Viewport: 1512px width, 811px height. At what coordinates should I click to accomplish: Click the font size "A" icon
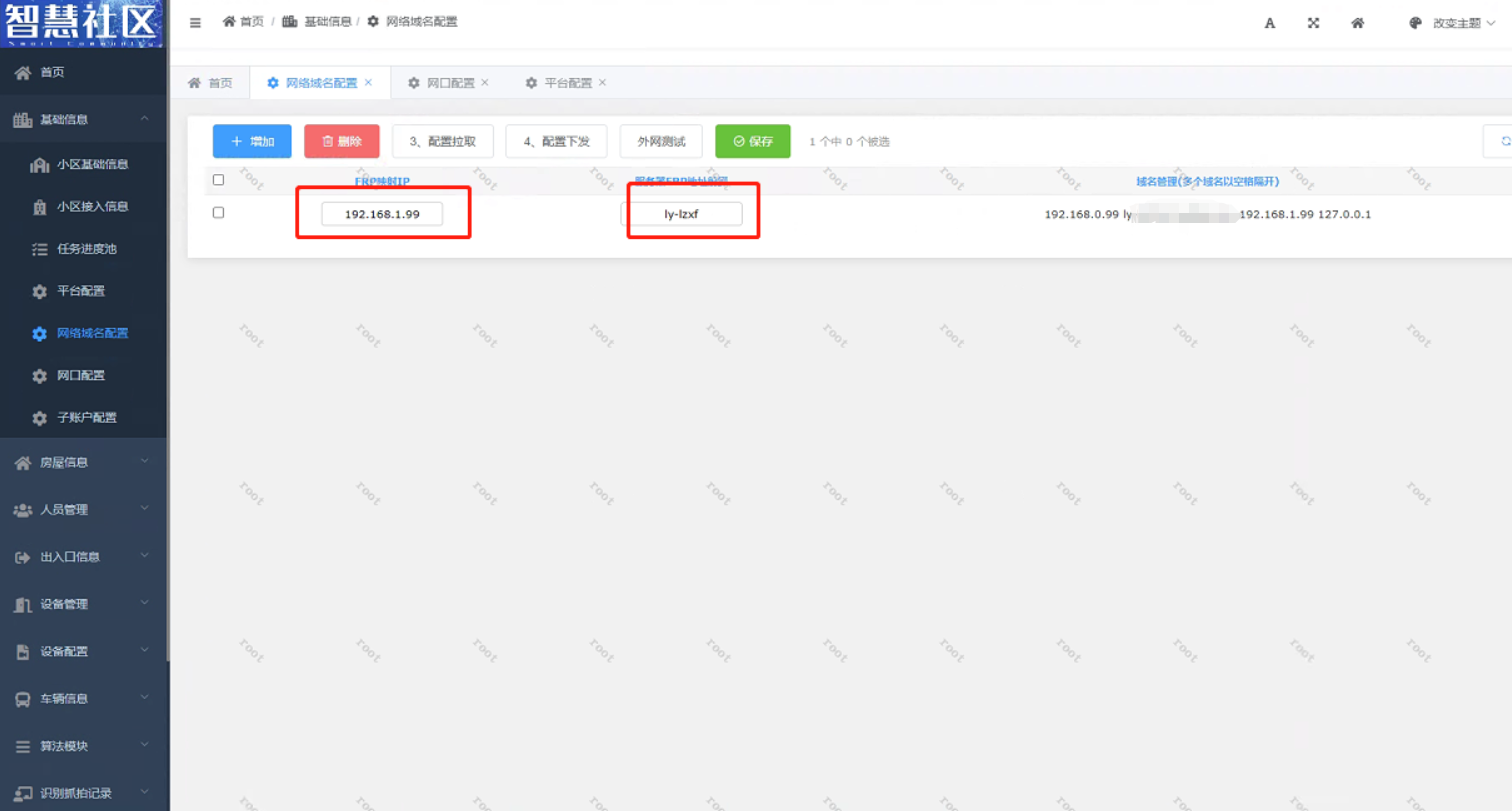(x=1270, y=23)
